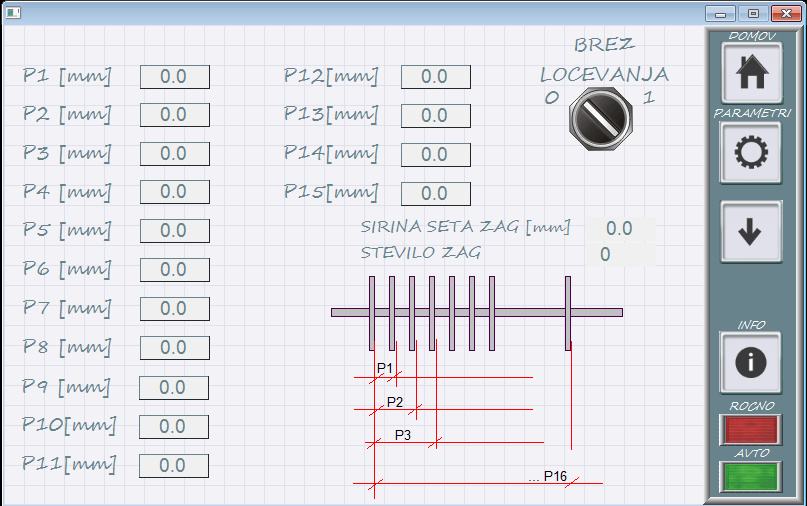Activate AVTO automatic mode
This screenshot has width=807, height=506.
point(750,476)
